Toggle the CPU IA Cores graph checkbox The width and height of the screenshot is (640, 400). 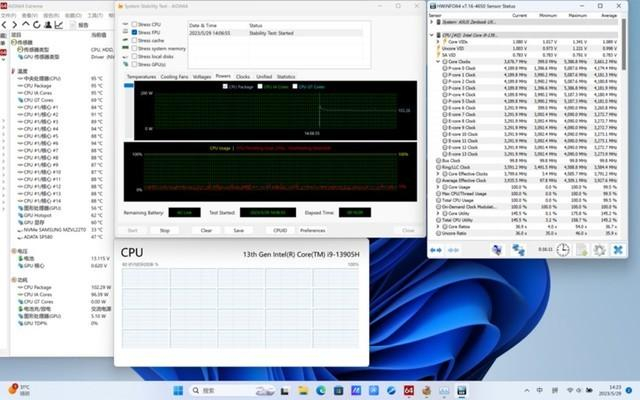pos(260,86)
